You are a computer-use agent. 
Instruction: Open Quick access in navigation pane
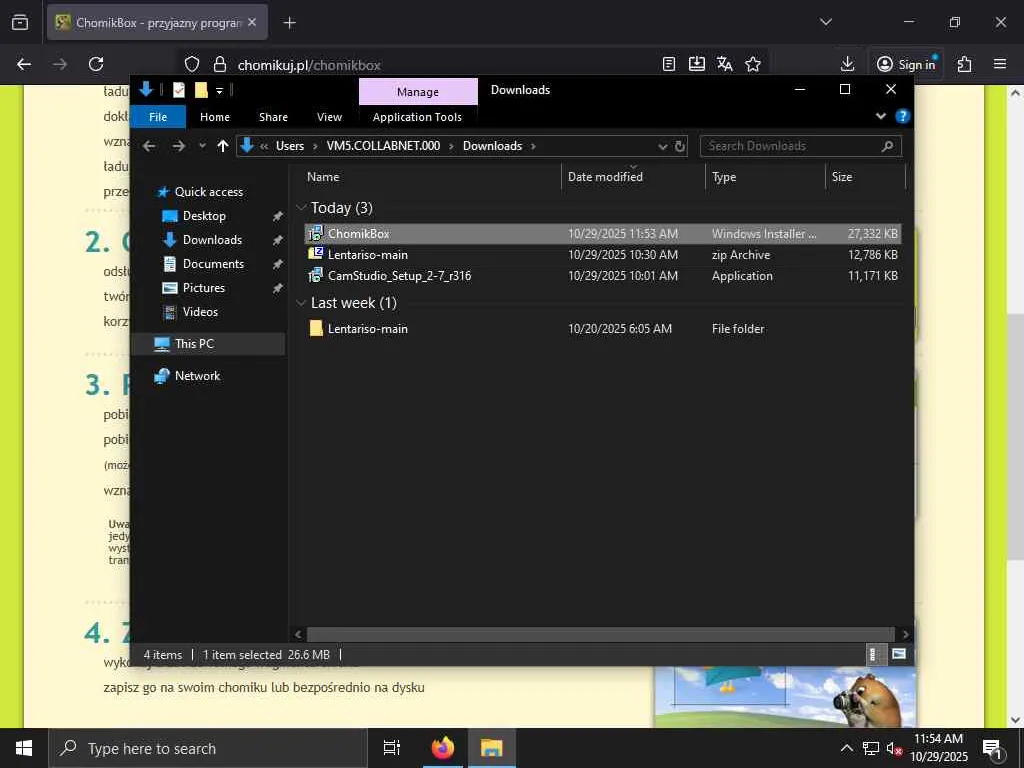pyautogui.click(x=208, y=192)
